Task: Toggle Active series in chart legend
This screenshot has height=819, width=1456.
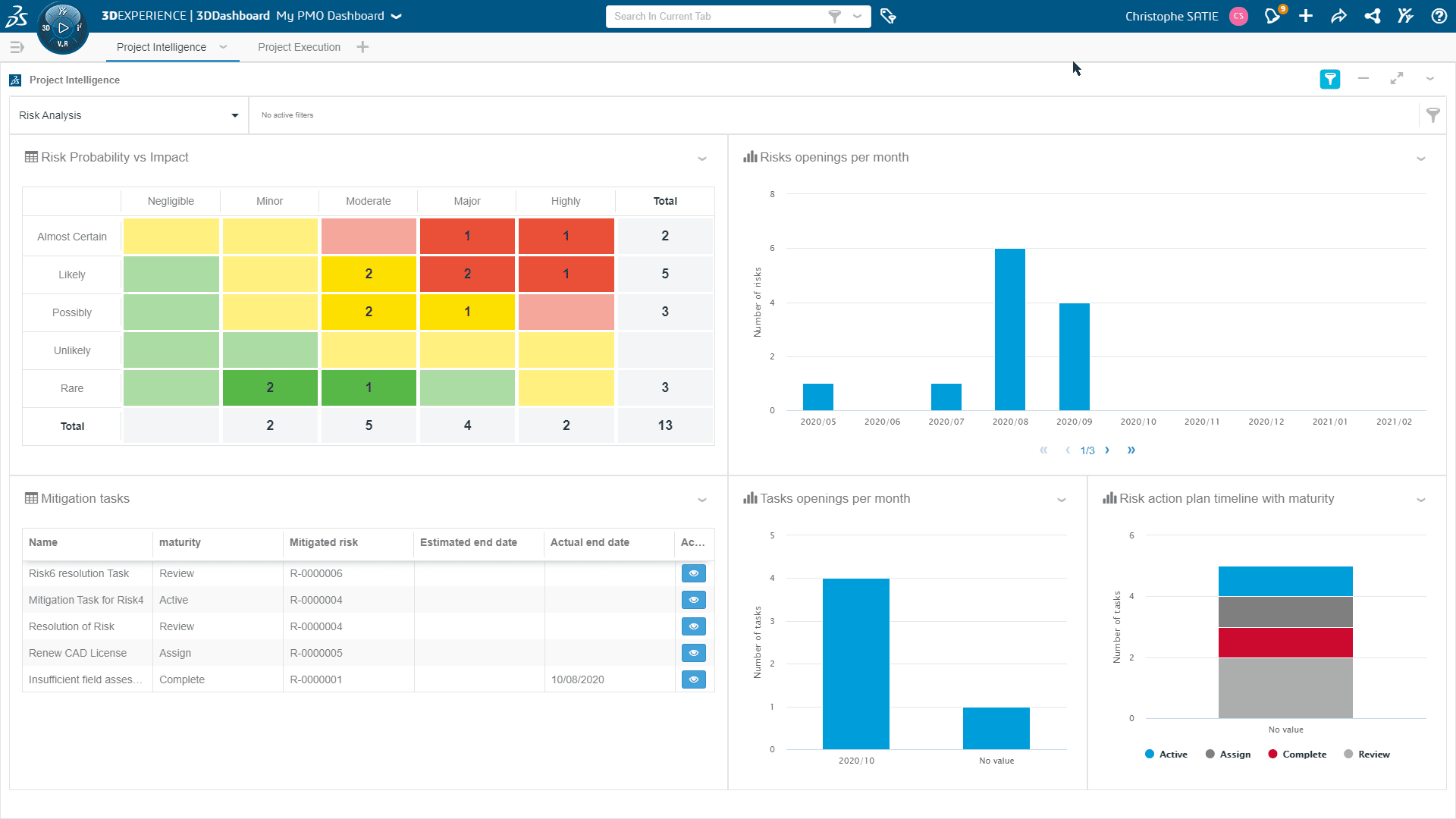Action: click(x=1166, y=755)
